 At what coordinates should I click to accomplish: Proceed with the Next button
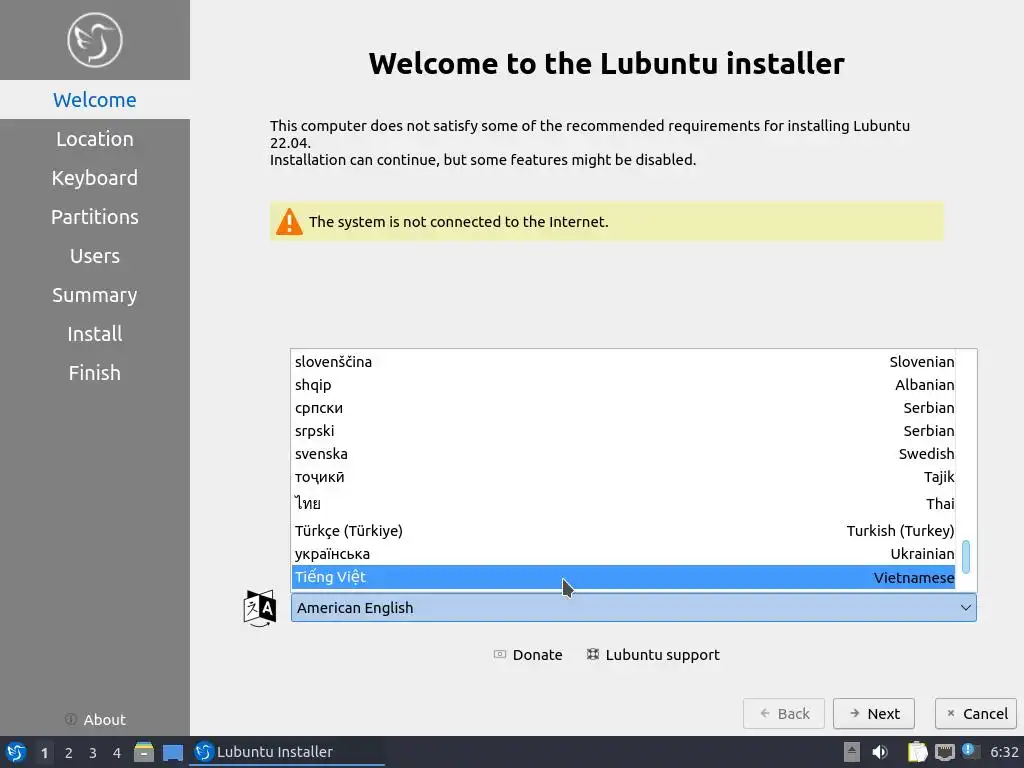tap(874, 714)
